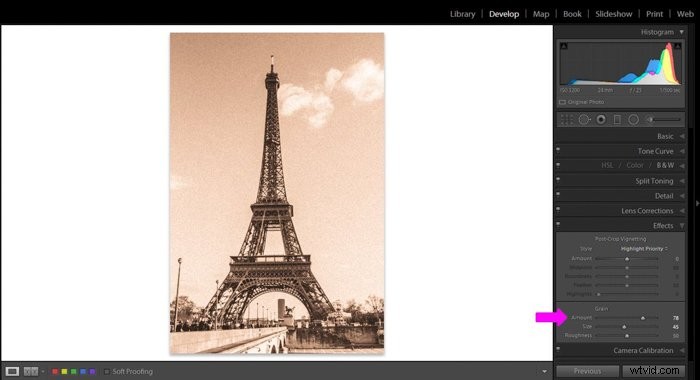Screen dimensions: 700x380
Task: Expand the Split Toning panel
Action: (682, 181)
